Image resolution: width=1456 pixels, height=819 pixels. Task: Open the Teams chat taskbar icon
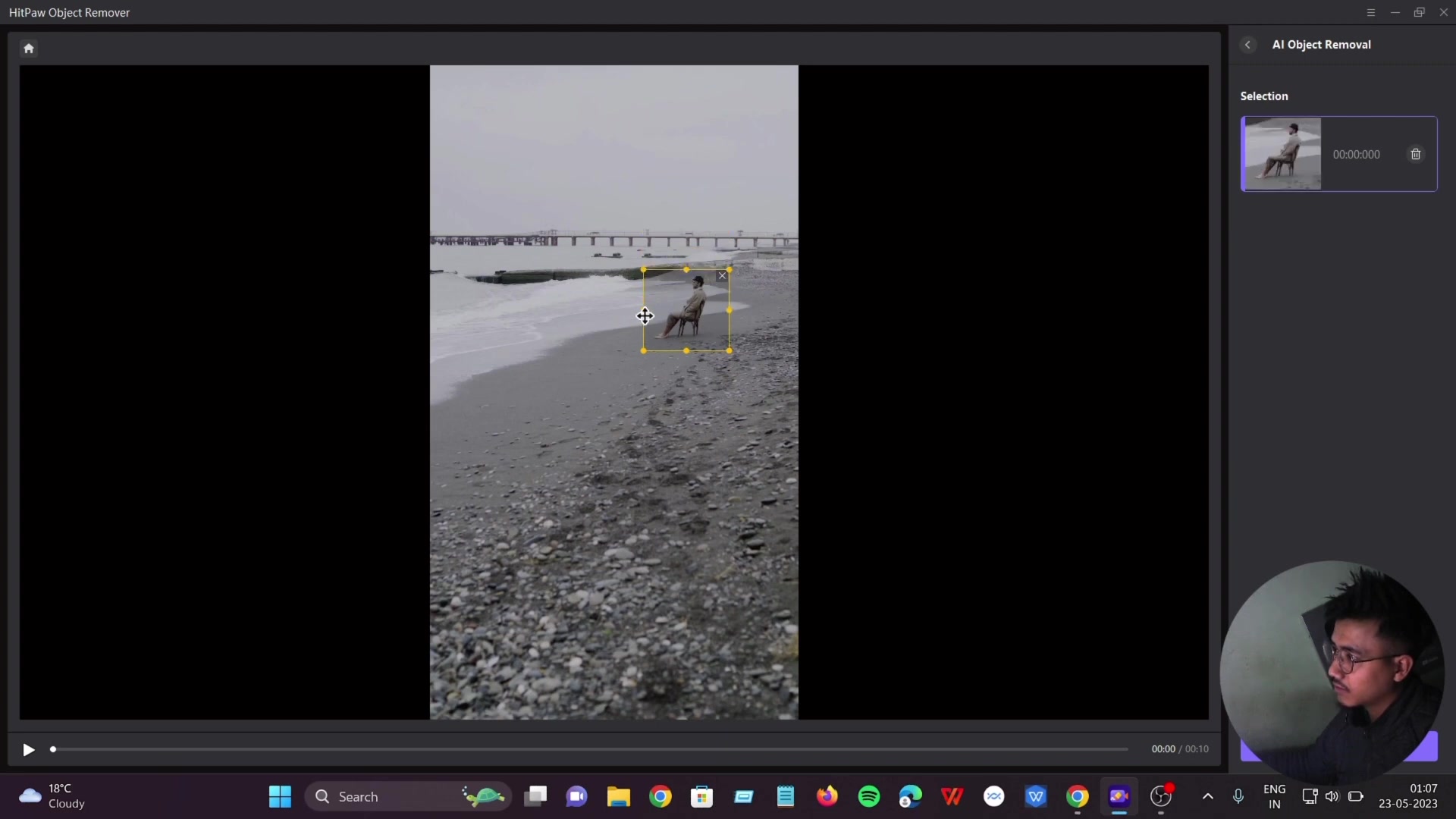pos(577,796)
